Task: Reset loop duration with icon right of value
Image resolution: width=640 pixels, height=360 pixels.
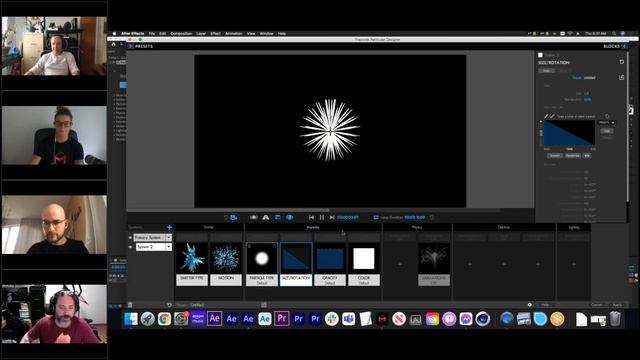Action: (431, 218)
